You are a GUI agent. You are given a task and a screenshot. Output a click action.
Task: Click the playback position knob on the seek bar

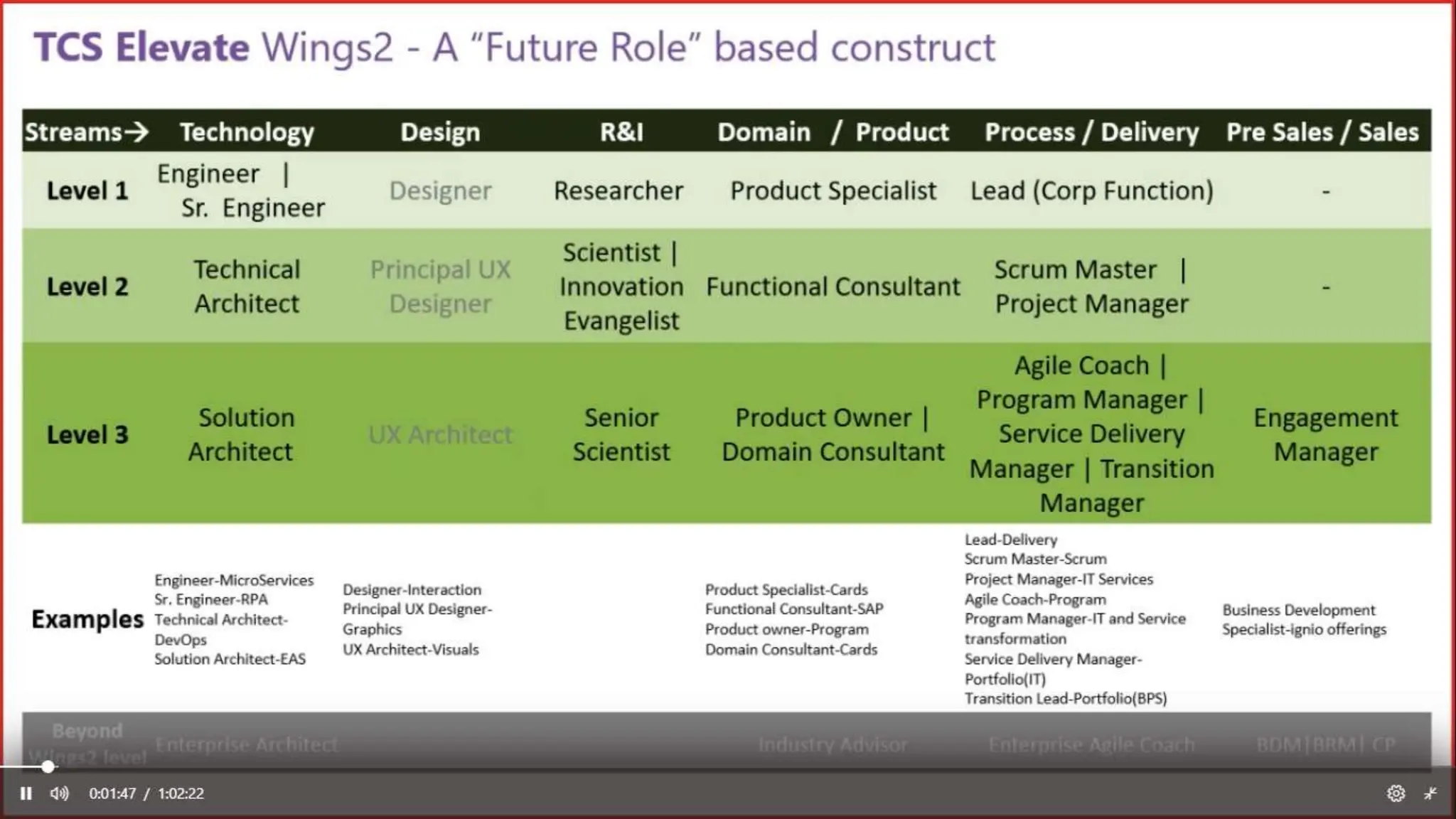(48, 767)
